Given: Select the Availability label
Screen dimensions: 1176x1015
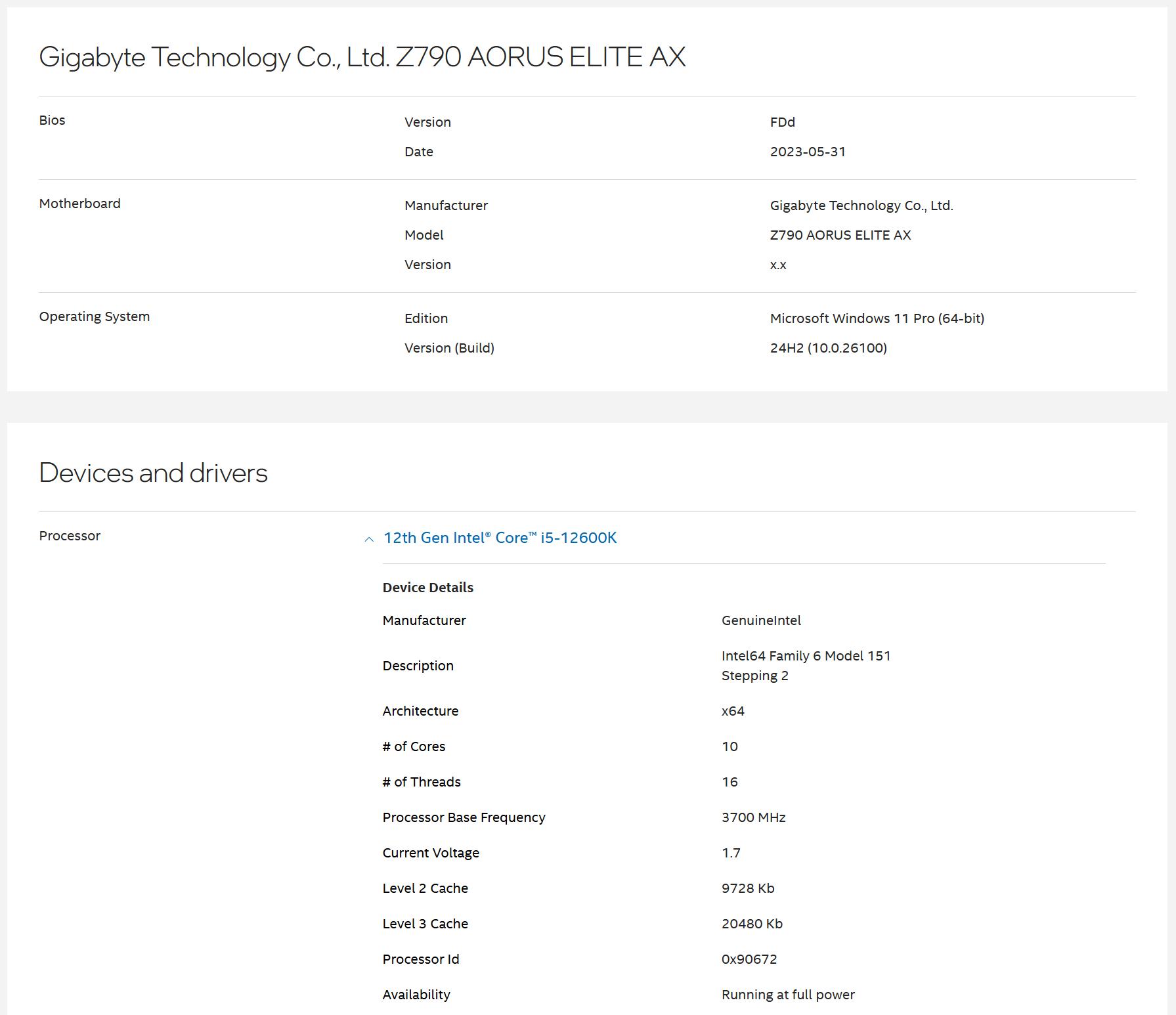Looking at the screenshot, I should coord(416,995).
